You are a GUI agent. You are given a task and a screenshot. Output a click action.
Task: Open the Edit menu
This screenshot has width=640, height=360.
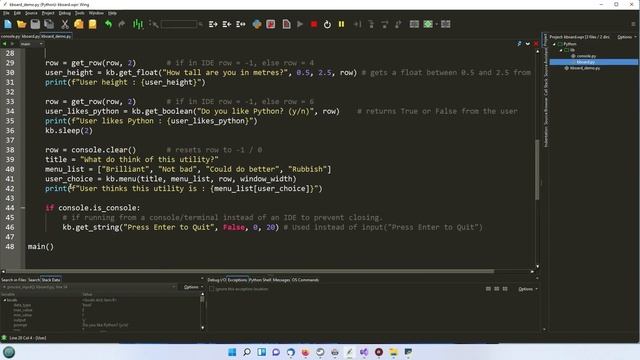(17, 13)
